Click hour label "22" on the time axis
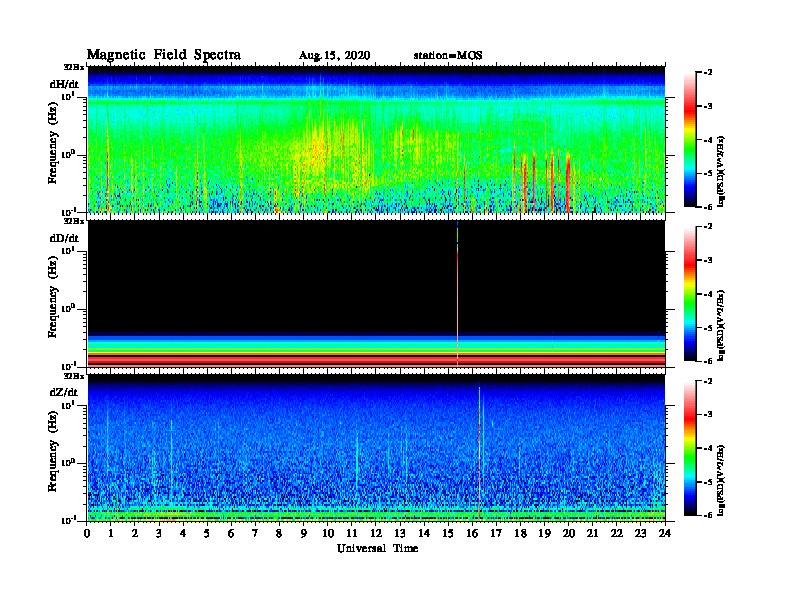The width and height of the screenshot is (792, 612). (617, 533)
